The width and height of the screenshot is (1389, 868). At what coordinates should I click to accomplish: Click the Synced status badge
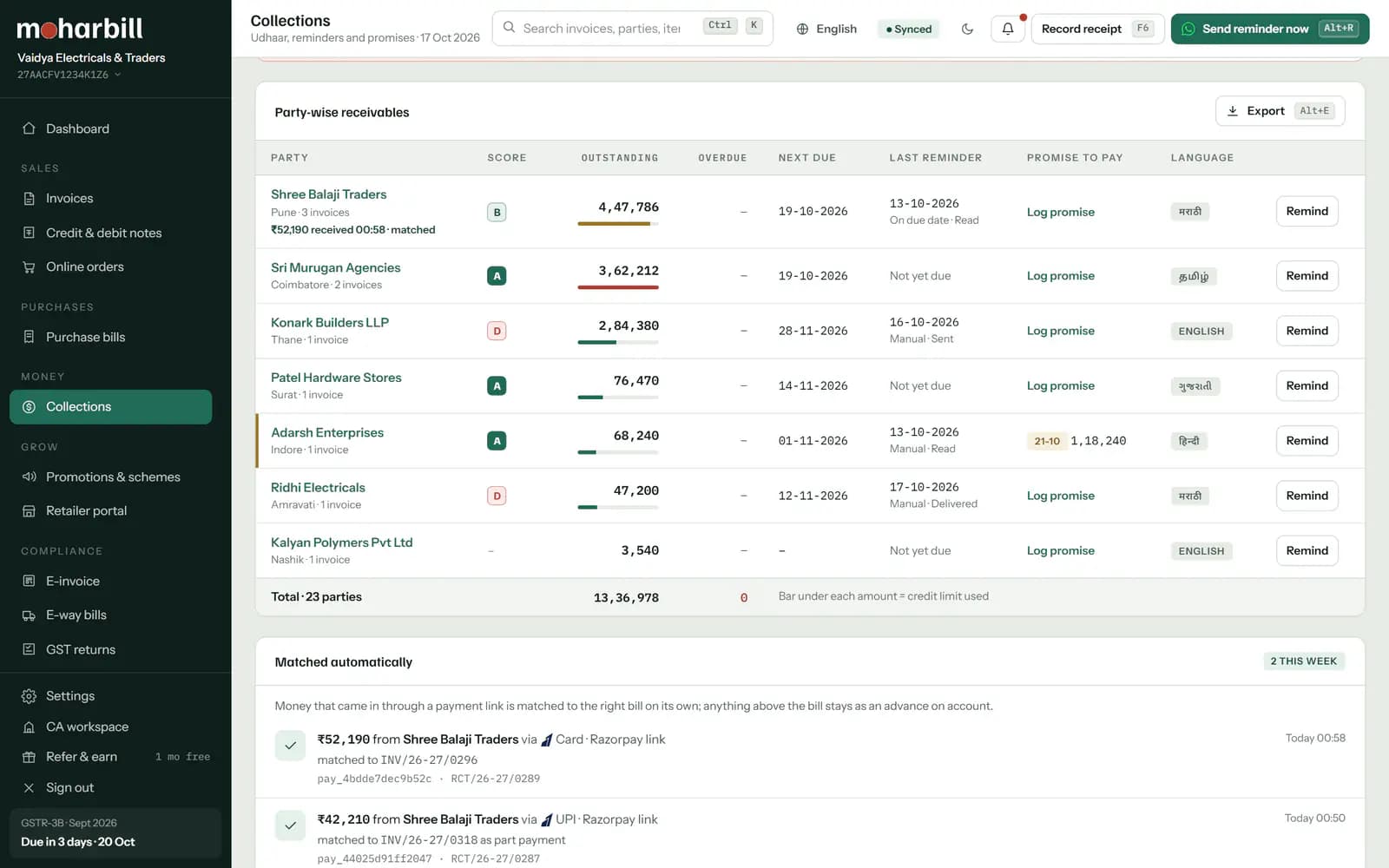pyautogui.click(x=908, y=29)
